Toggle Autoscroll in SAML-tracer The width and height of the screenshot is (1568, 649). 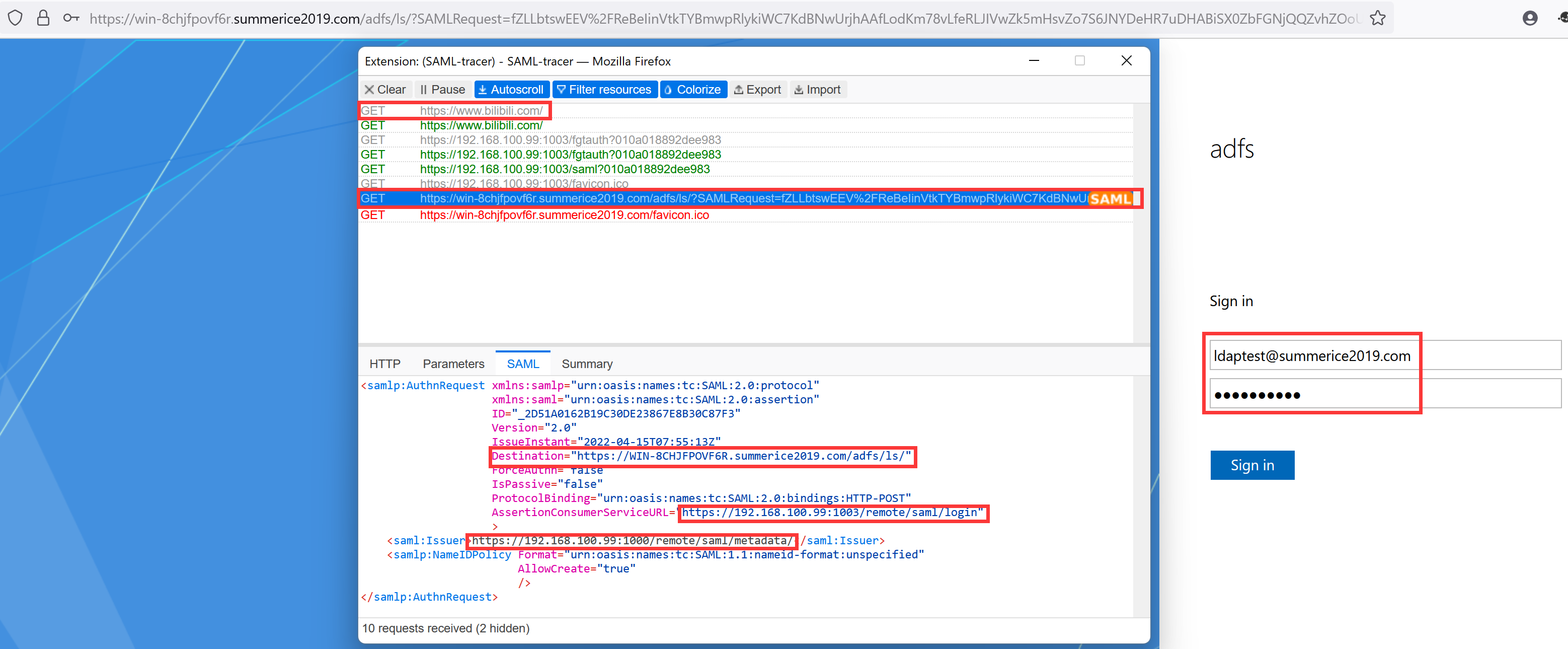[511, 90]
